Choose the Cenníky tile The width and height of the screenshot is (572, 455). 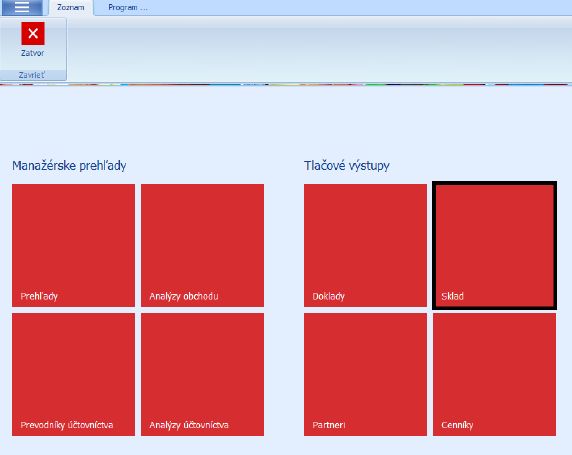pos(494,374)
